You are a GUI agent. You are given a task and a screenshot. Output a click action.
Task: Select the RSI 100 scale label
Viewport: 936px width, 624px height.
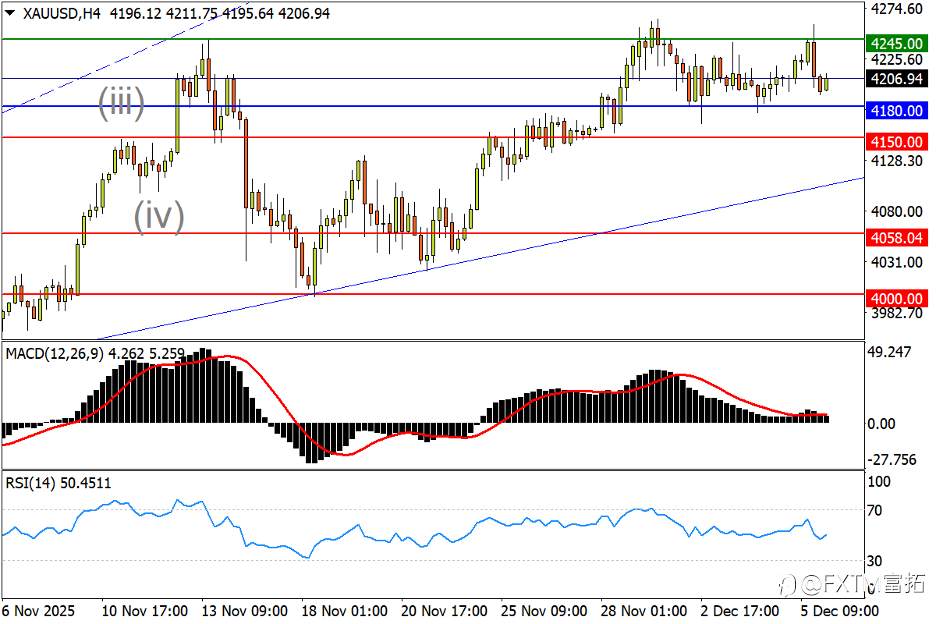(879, 481)
